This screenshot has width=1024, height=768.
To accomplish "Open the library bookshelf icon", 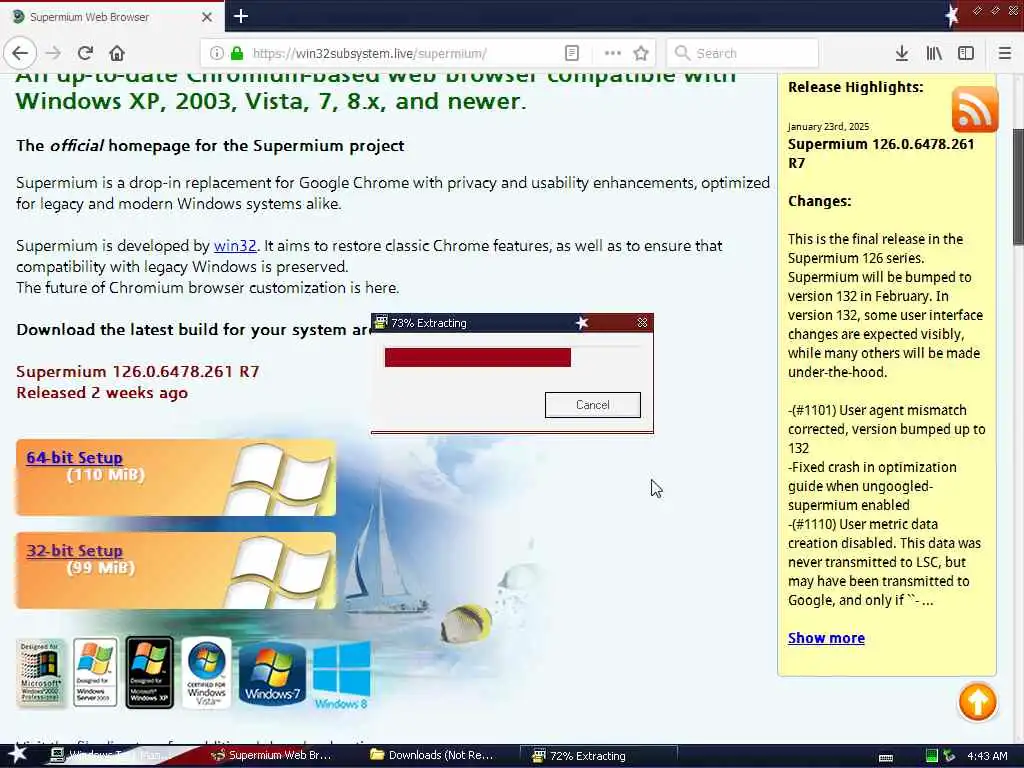I will tap(934, 53).
